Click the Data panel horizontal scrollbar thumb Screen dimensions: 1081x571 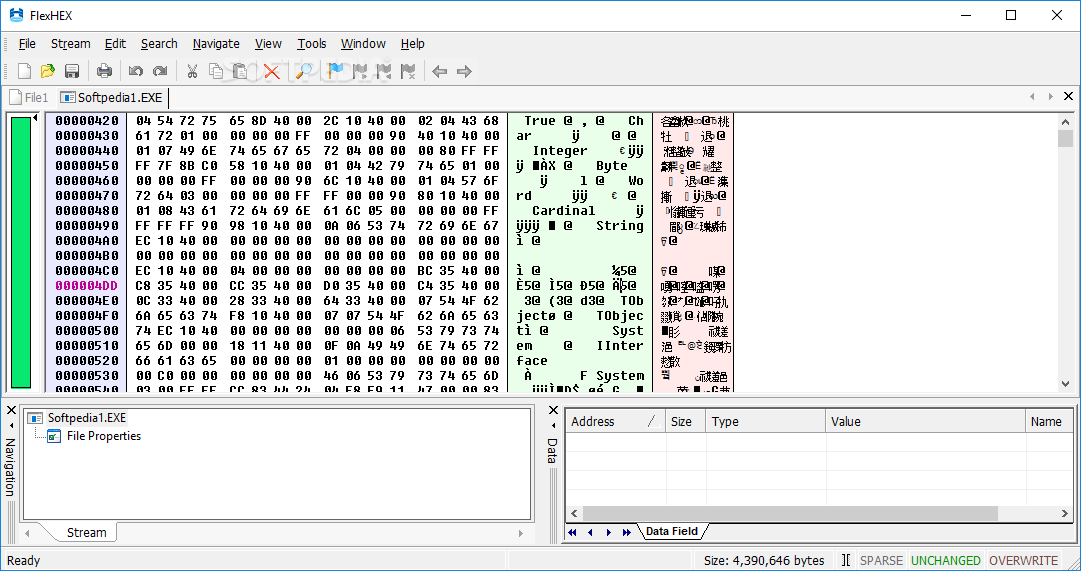point(790,513)
